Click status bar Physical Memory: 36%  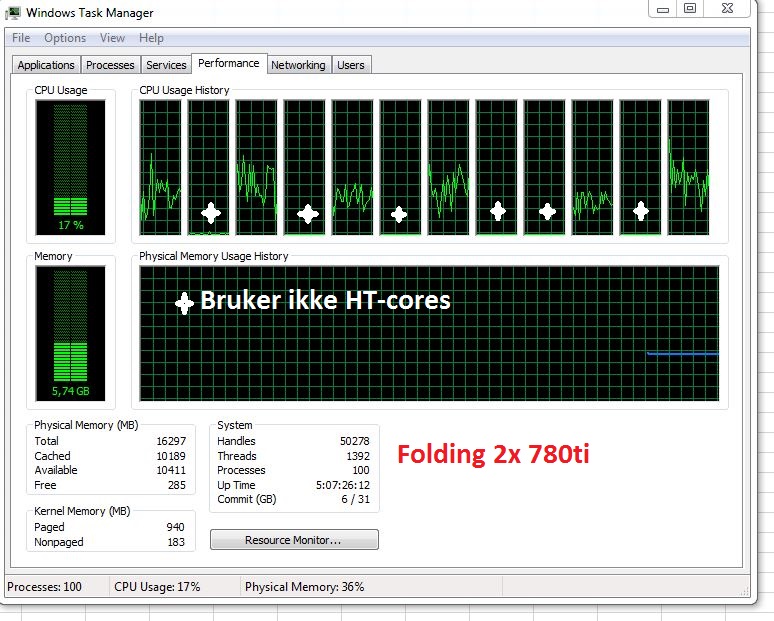pyautogui.click(x=304, y=586)
